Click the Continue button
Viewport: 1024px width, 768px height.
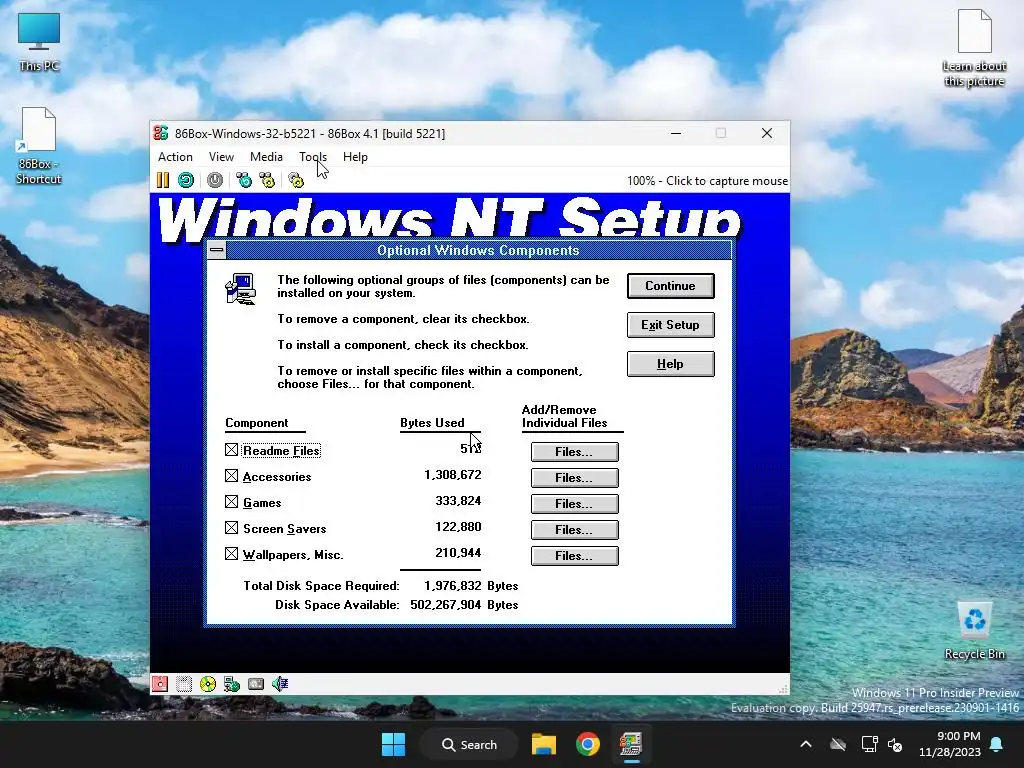671,286
